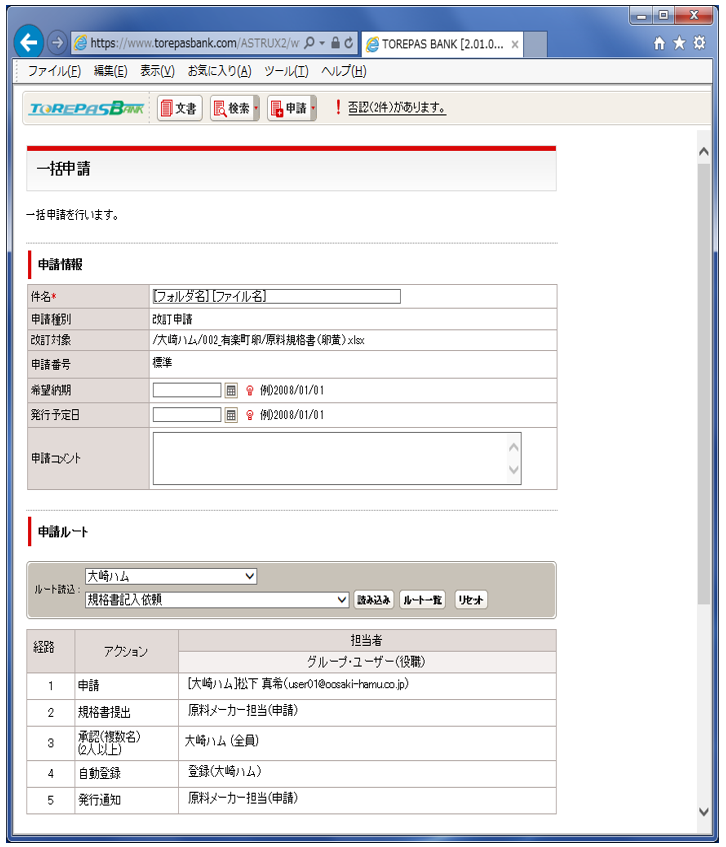Click hint bulb beside 希望納期
Image resolution: width=726 pixels, height=847 pixels.
point(250,390)
